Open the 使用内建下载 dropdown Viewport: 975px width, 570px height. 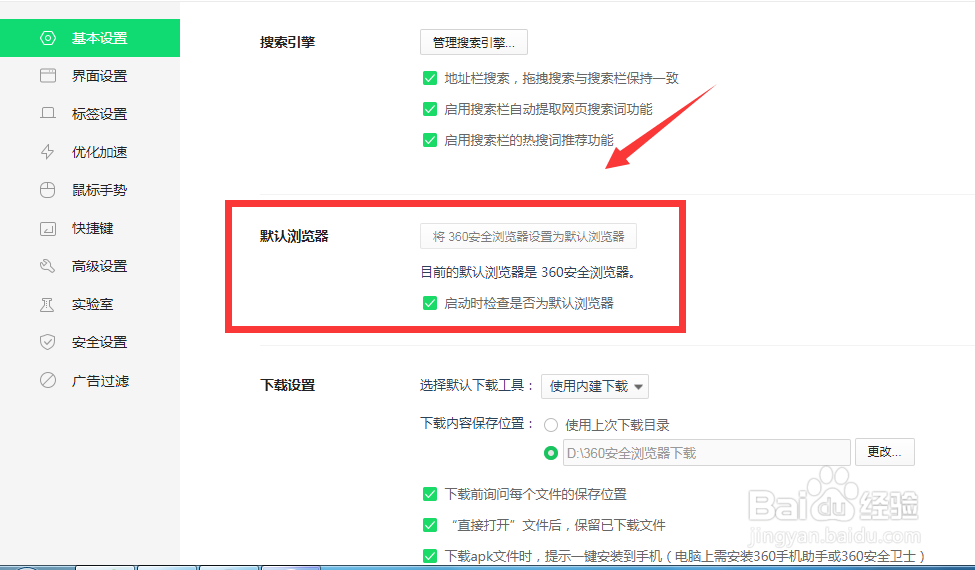click(595, 386)
